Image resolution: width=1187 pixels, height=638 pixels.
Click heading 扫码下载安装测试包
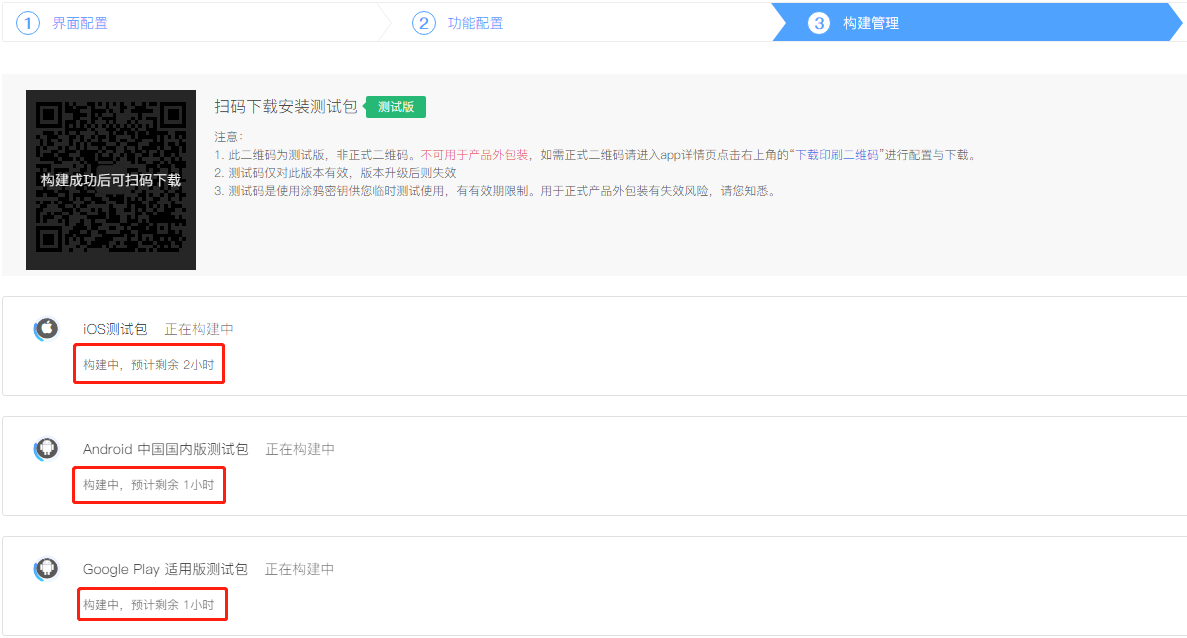coord(285,107)
